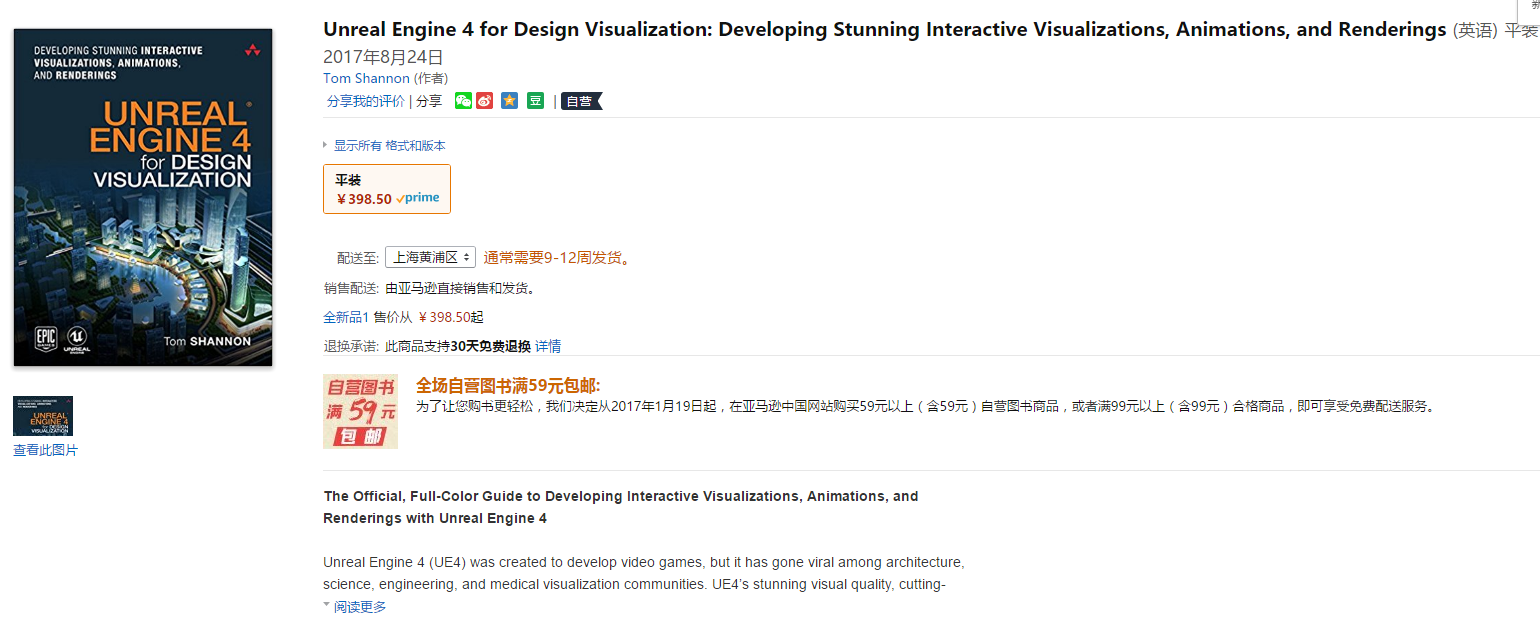The image size is (1540, 617).
Task: Share via the green Douban icon
Action: (x=536, y=101)
